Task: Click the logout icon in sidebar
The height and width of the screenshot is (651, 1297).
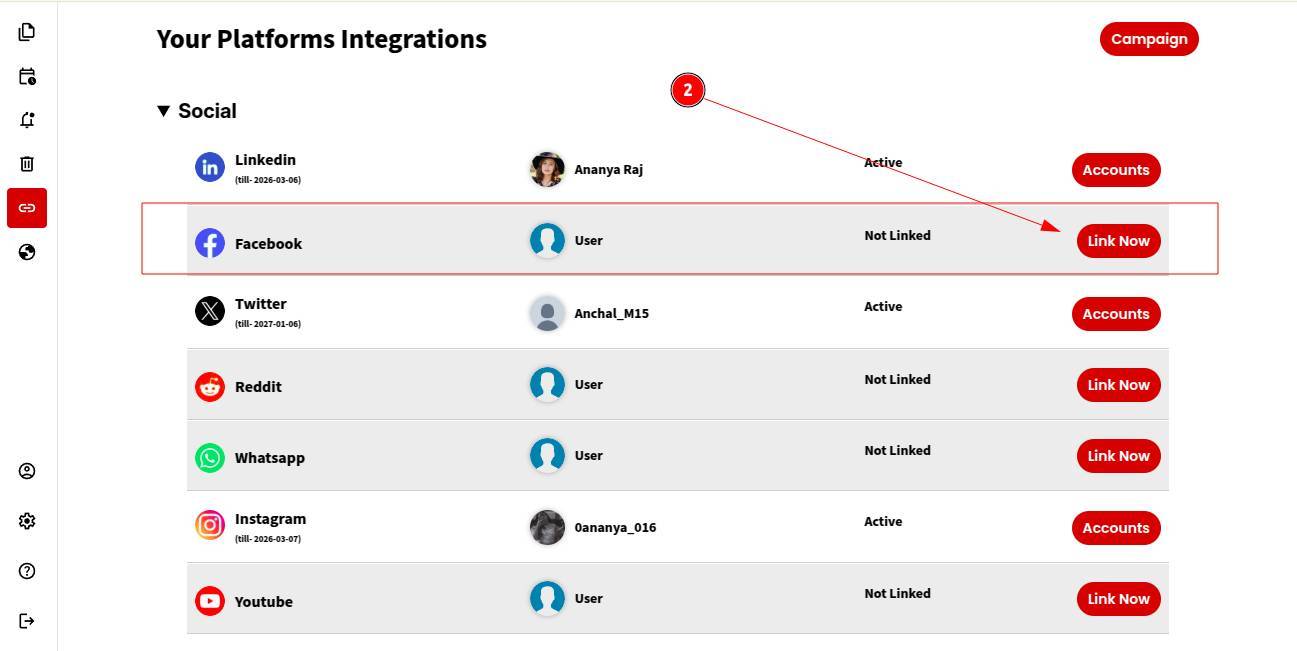Action: [x=27, y=621]
